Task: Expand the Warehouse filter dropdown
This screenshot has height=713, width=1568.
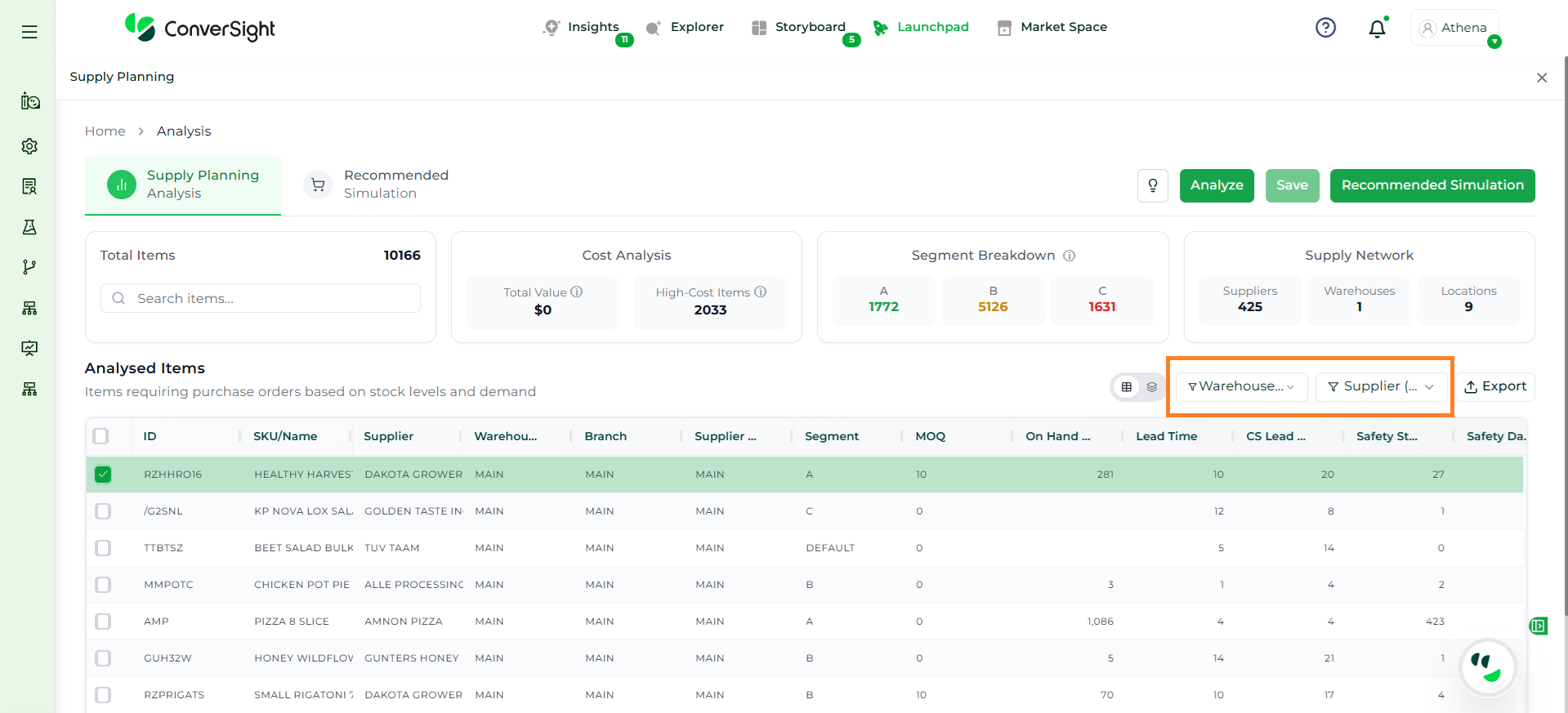Action: pyautogui.click(x=1241, y=386)
